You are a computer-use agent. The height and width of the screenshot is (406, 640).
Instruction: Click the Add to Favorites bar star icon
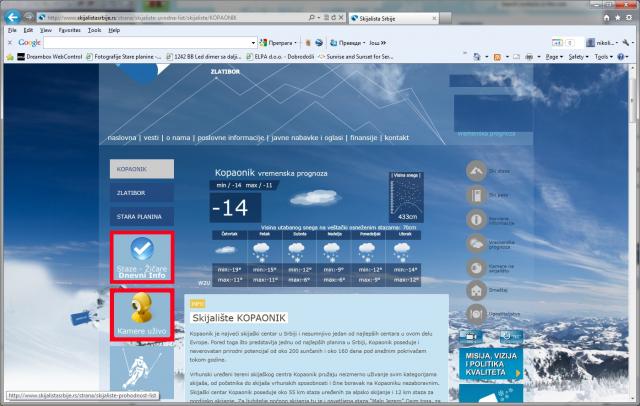(x=10, y=57)
